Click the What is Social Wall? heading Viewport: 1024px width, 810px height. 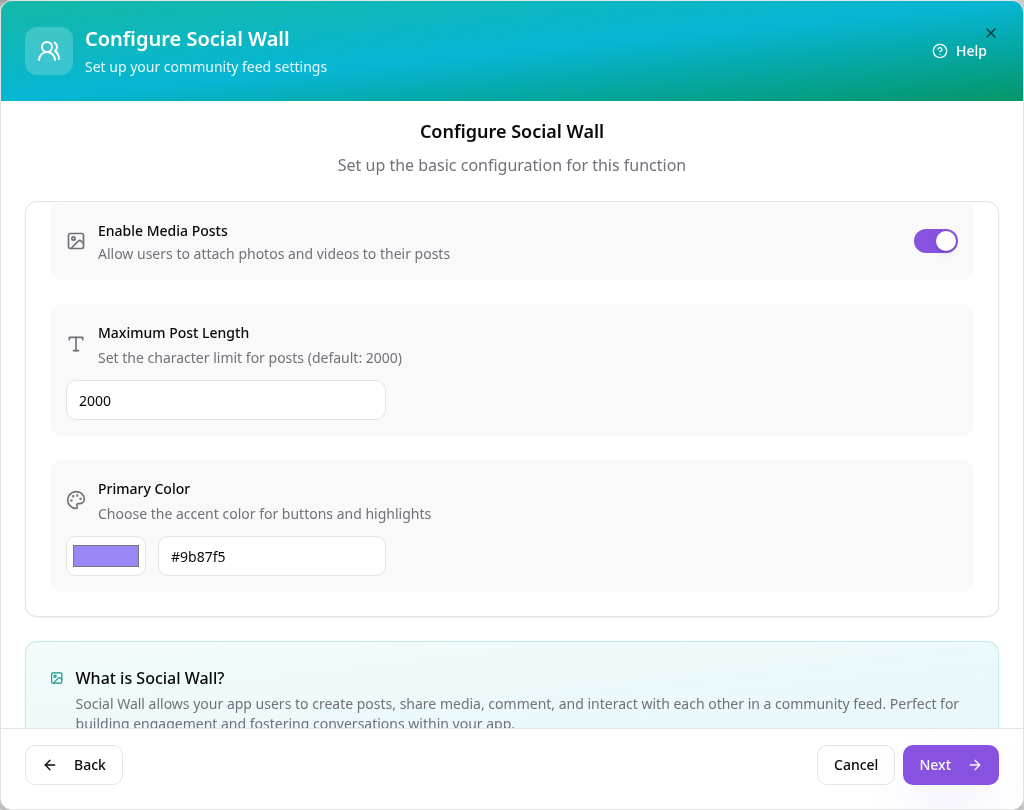point(150,678)
